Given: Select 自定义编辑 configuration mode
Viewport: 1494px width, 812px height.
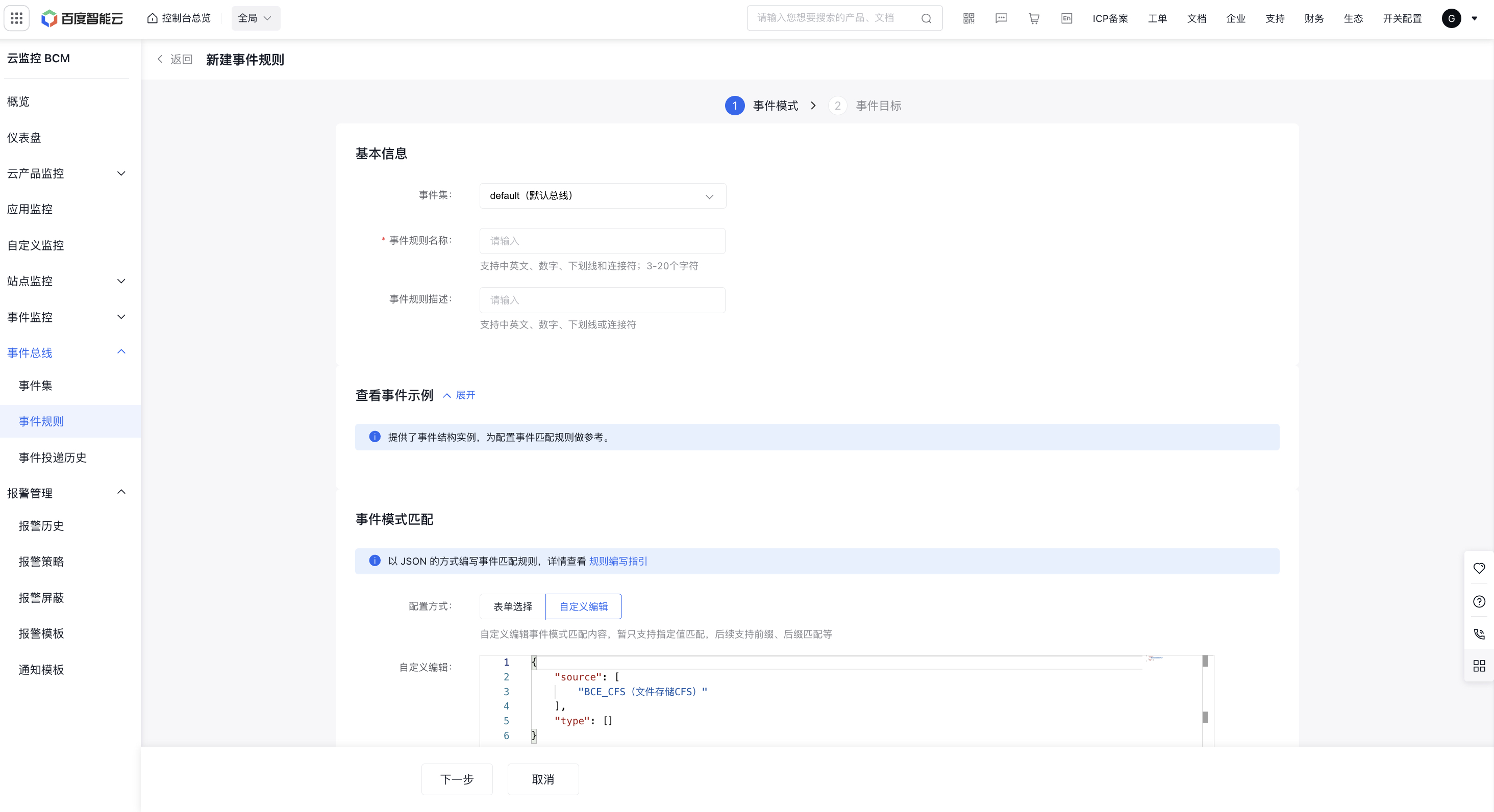Looking at the screenshot, I should (x=583, y=606).
